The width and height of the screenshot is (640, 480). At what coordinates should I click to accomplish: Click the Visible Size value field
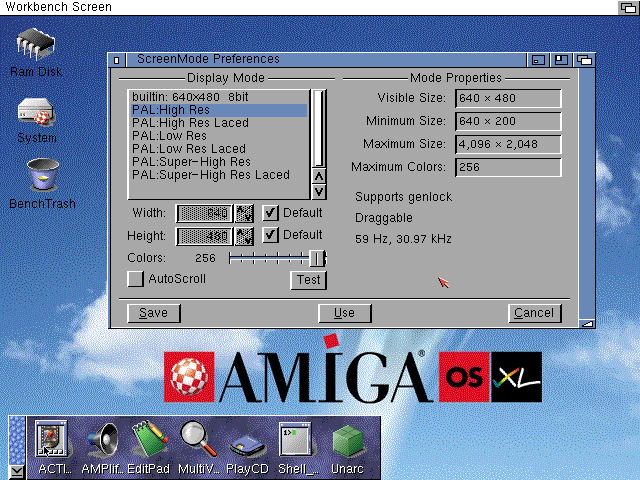click(x=508, y=98)
